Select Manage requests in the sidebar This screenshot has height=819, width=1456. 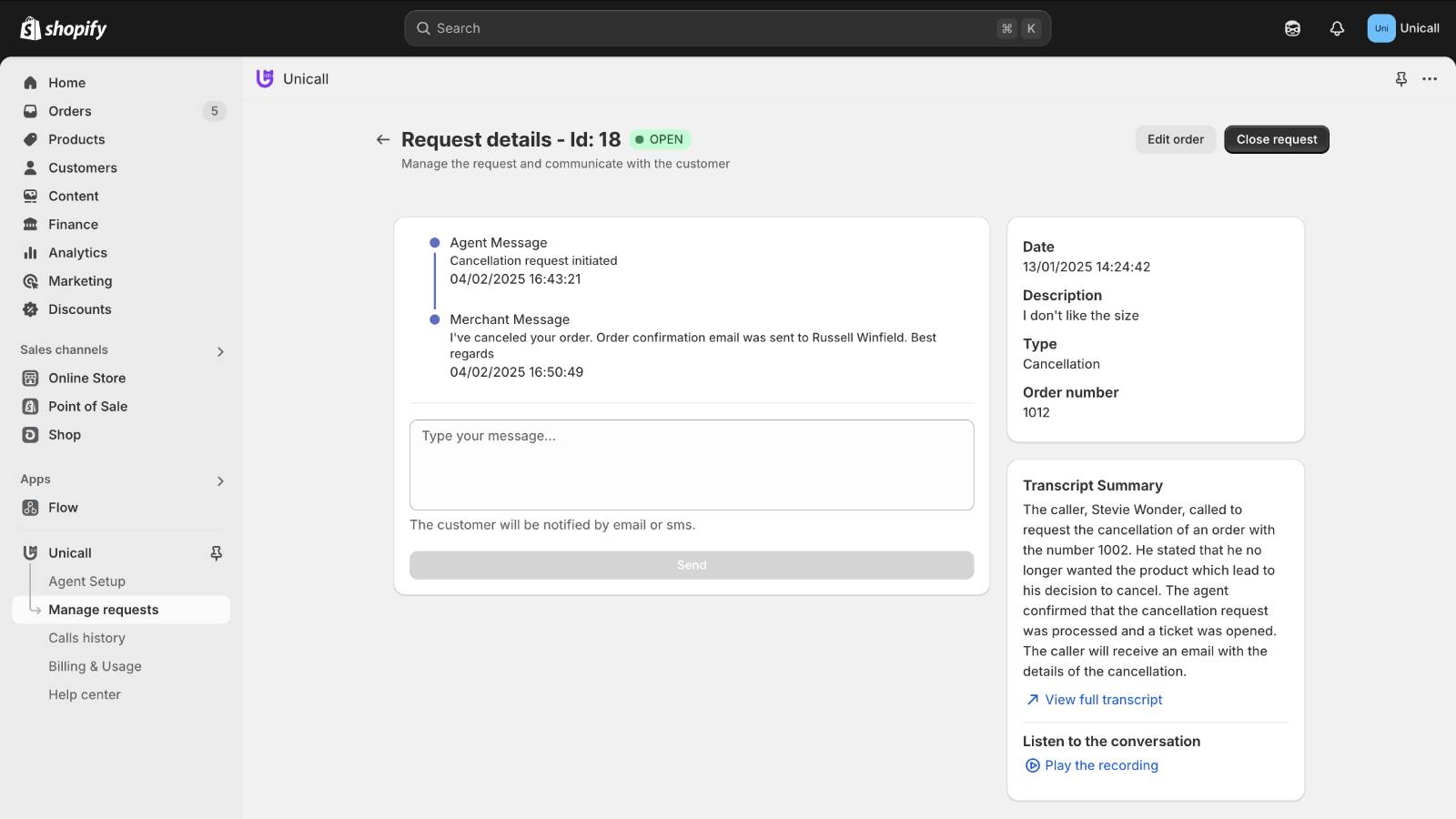click(x=121, y=610)
